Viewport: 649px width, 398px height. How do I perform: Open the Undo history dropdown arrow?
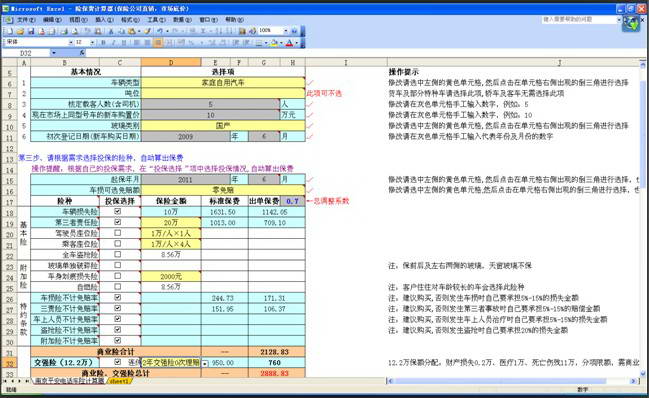tap(167, 31)
